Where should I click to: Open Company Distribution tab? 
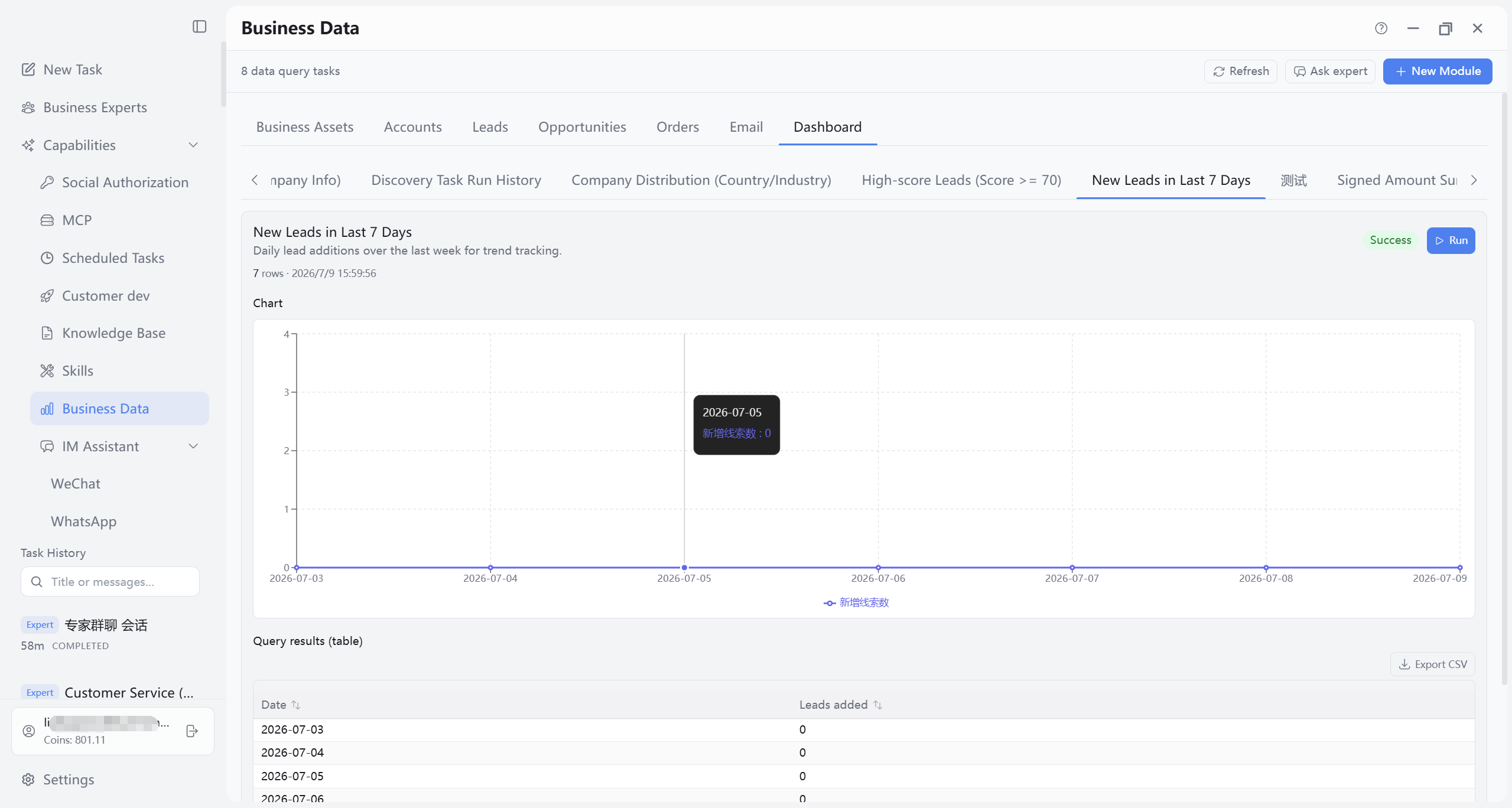[x=701, y=180]
